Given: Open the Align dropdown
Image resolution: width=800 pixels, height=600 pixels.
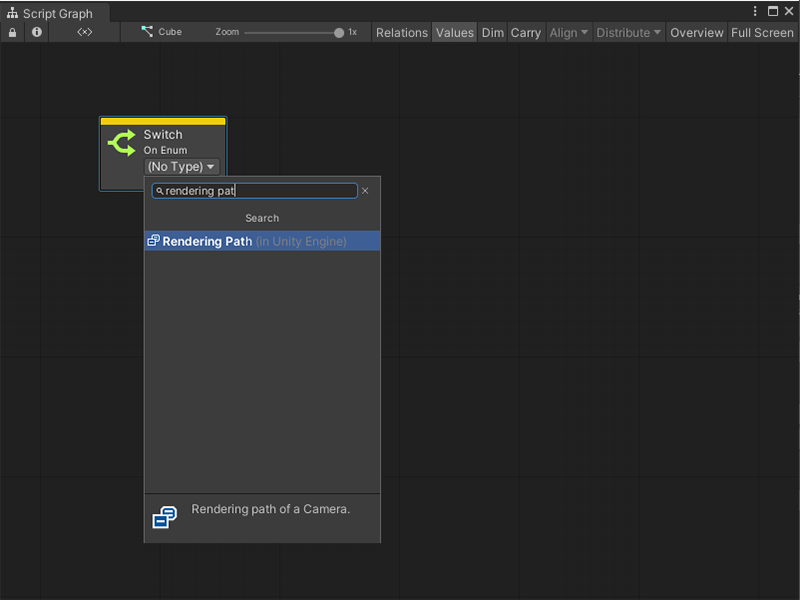Looking at the screenshot, I should 568,32.
